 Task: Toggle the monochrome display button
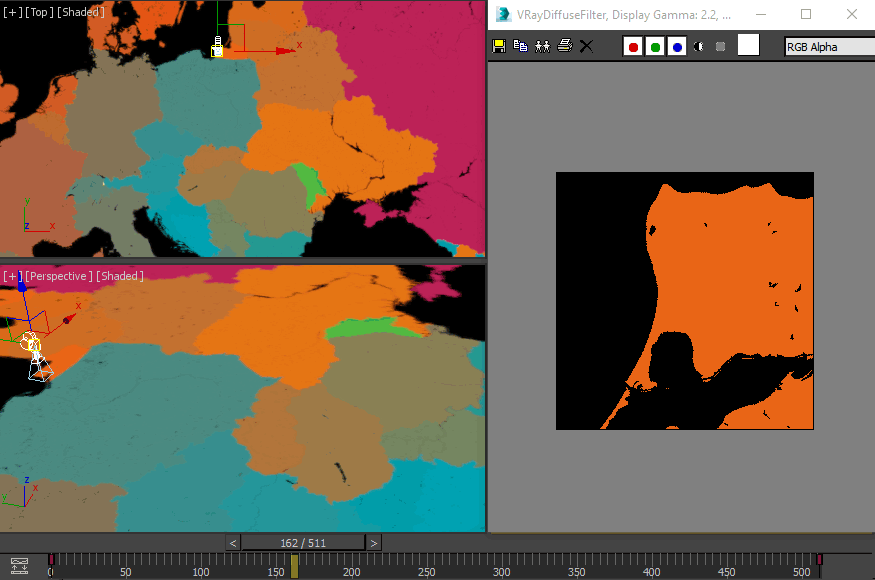coord(720,46)
